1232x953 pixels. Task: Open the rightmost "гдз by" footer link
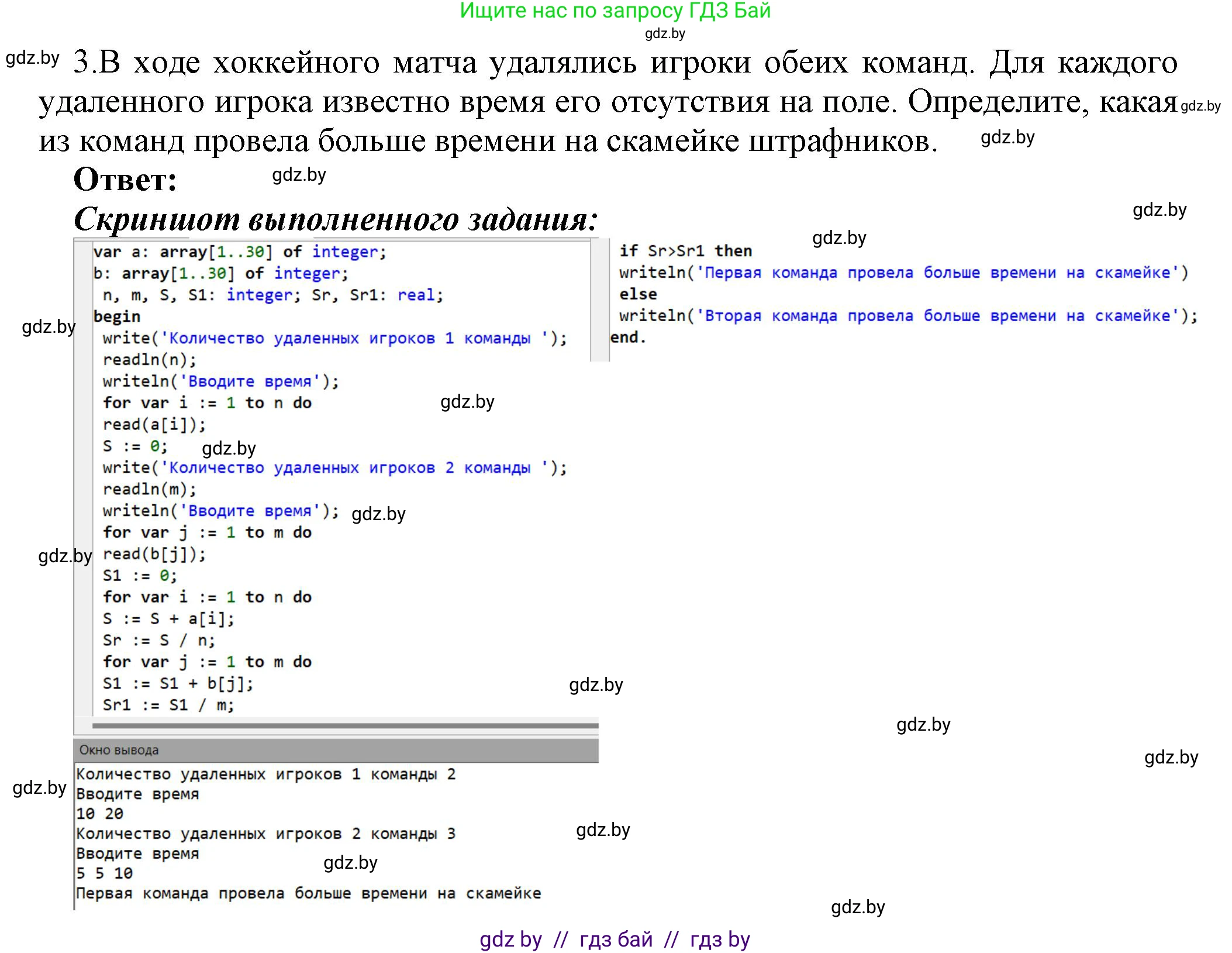(x=722, y=937)
